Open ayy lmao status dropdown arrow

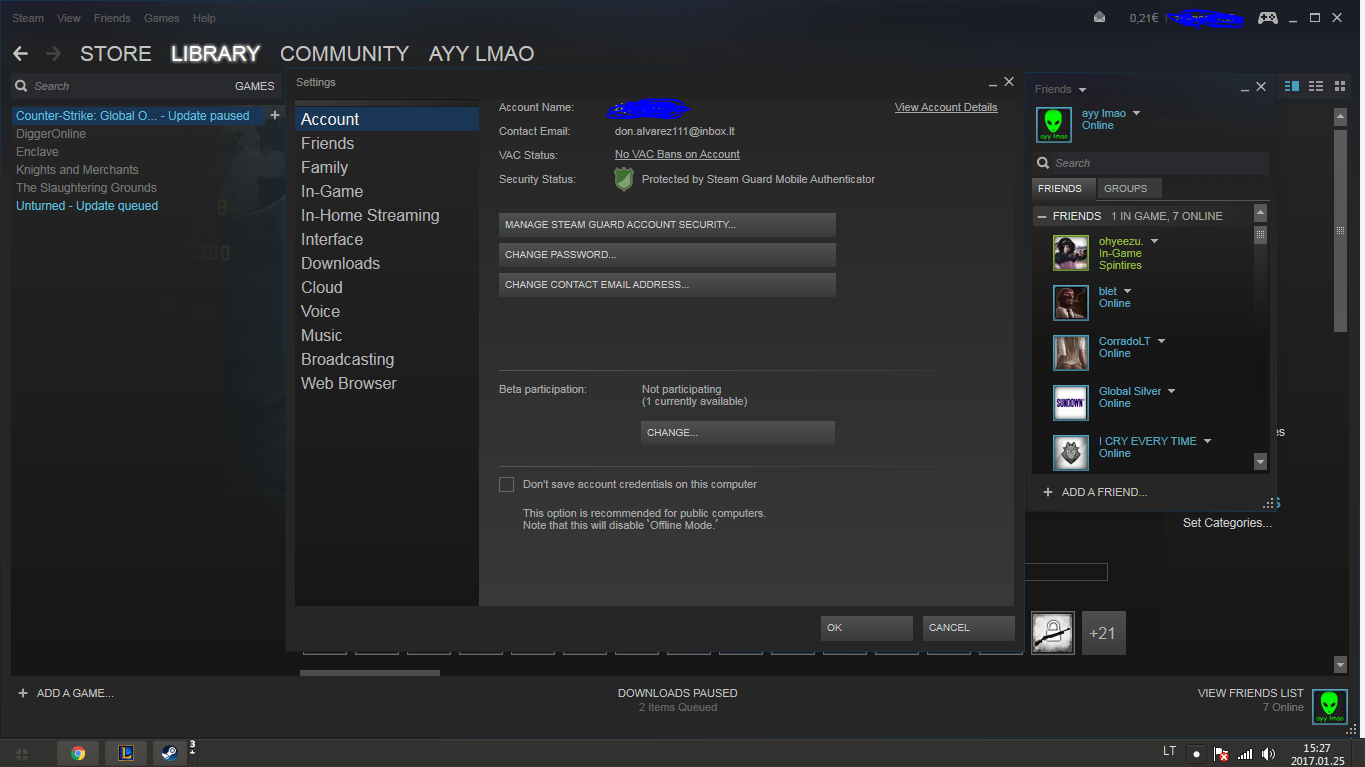coord(1136,114)
